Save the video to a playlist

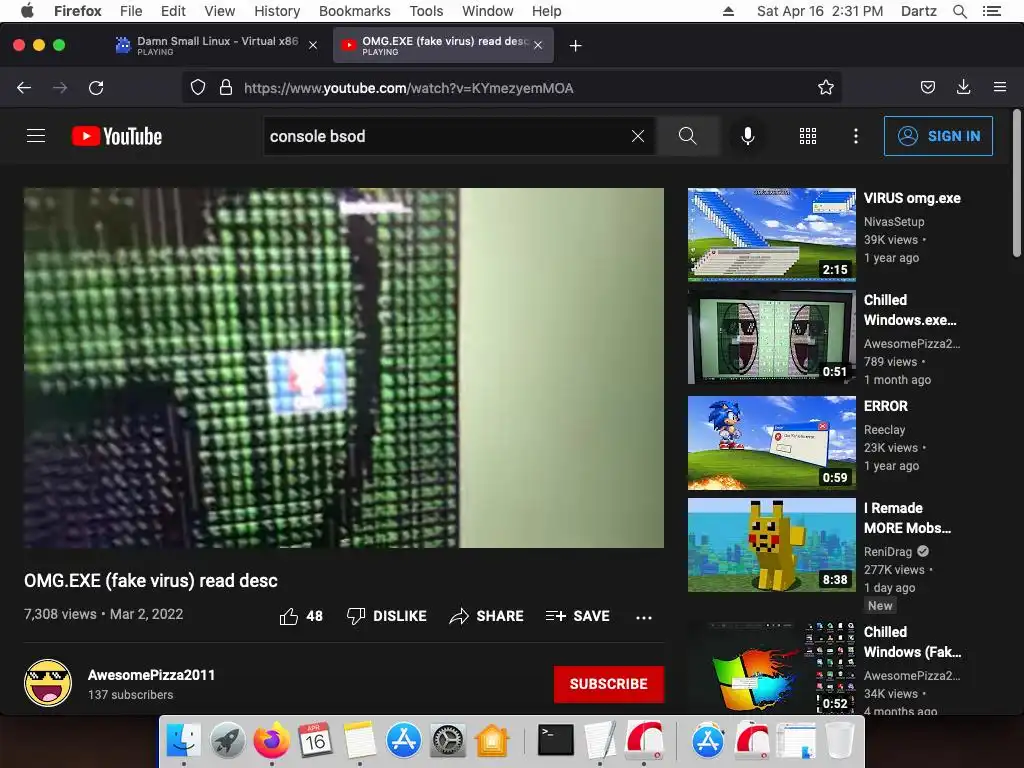tap(578, 616)
